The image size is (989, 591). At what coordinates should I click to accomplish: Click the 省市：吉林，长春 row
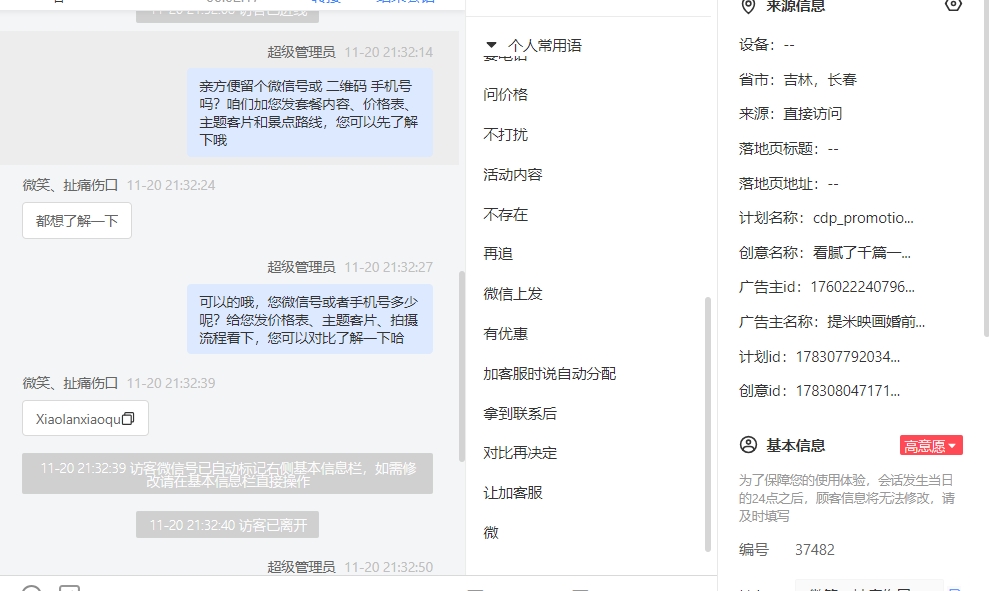(x=798, y=79)
